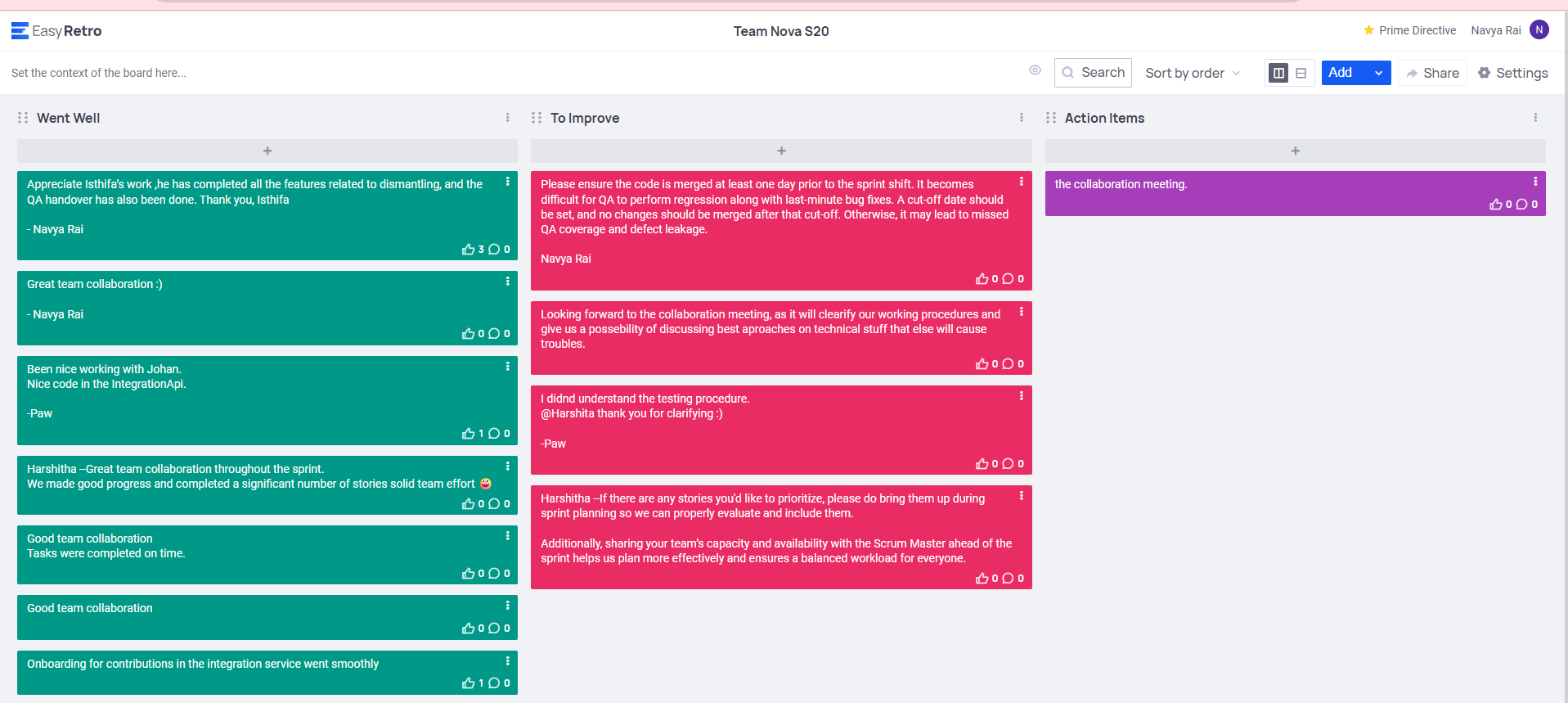Screen dimensions: 1568x703
Task: Click the 'Action Items' column title
Action: coord(1104,118)
